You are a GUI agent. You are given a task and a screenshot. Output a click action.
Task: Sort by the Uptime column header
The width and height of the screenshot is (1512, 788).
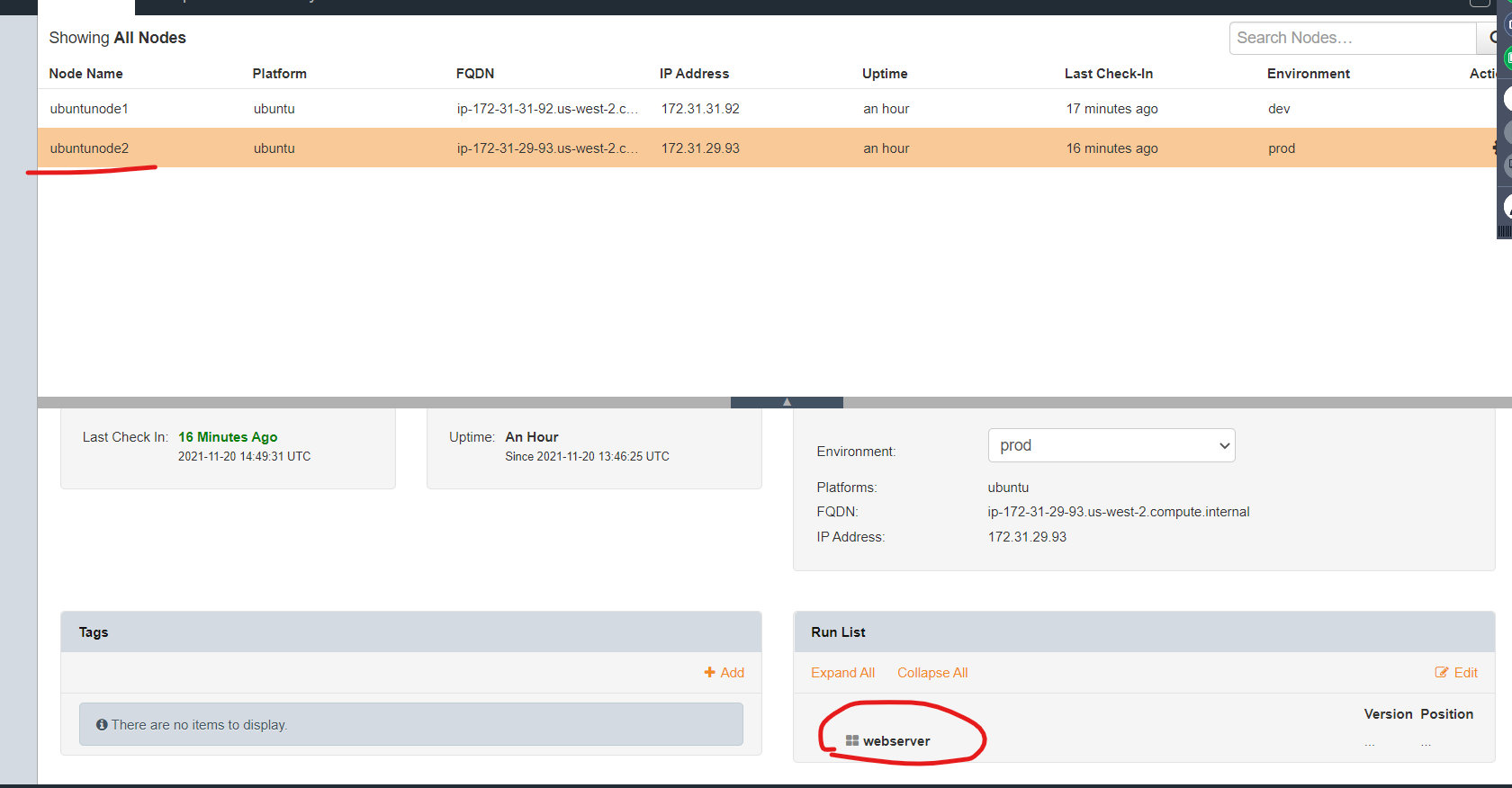pos(885,74)
